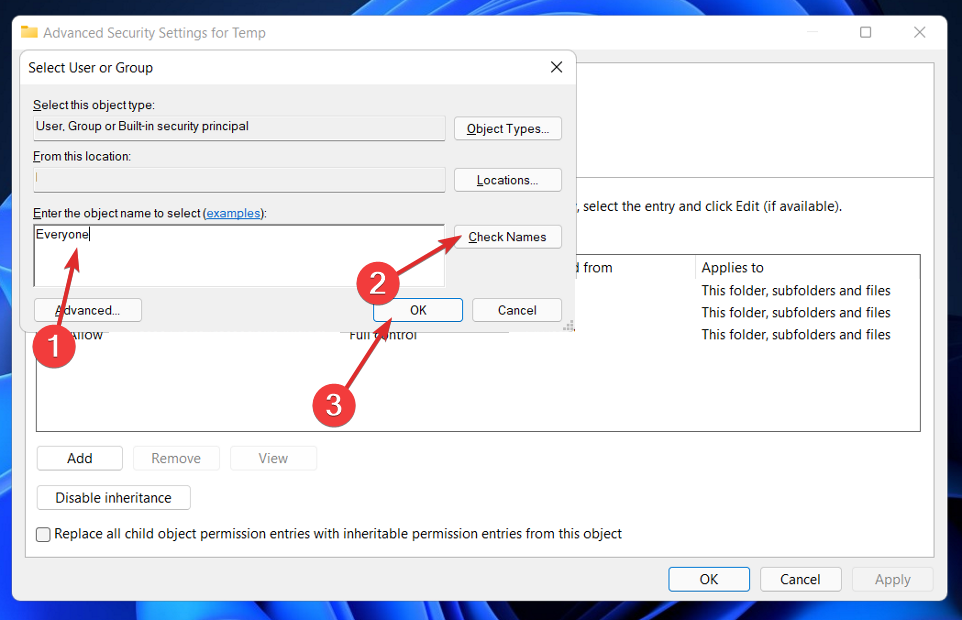Viewport: 962px width, 620px height.
Task: Cancel the Advanced Security Settings window
Action: (800, 580)
